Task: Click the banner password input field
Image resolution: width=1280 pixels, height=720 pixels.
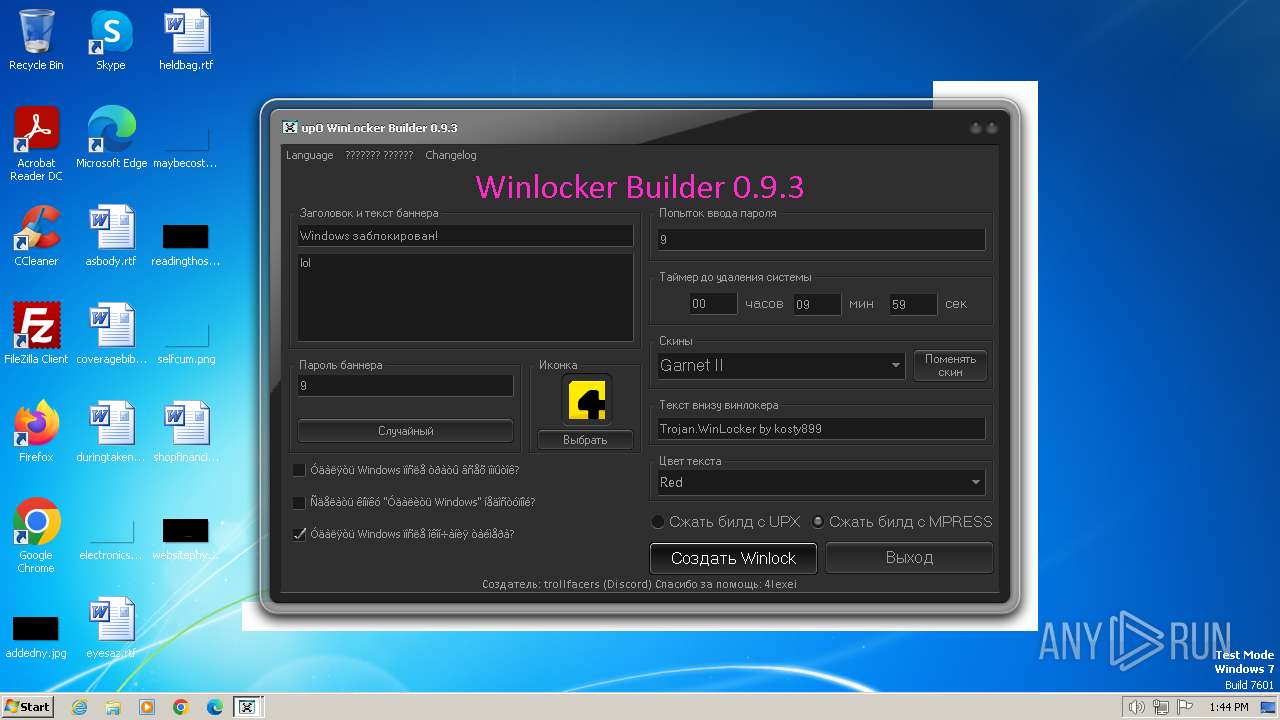Action: (405, 385)
